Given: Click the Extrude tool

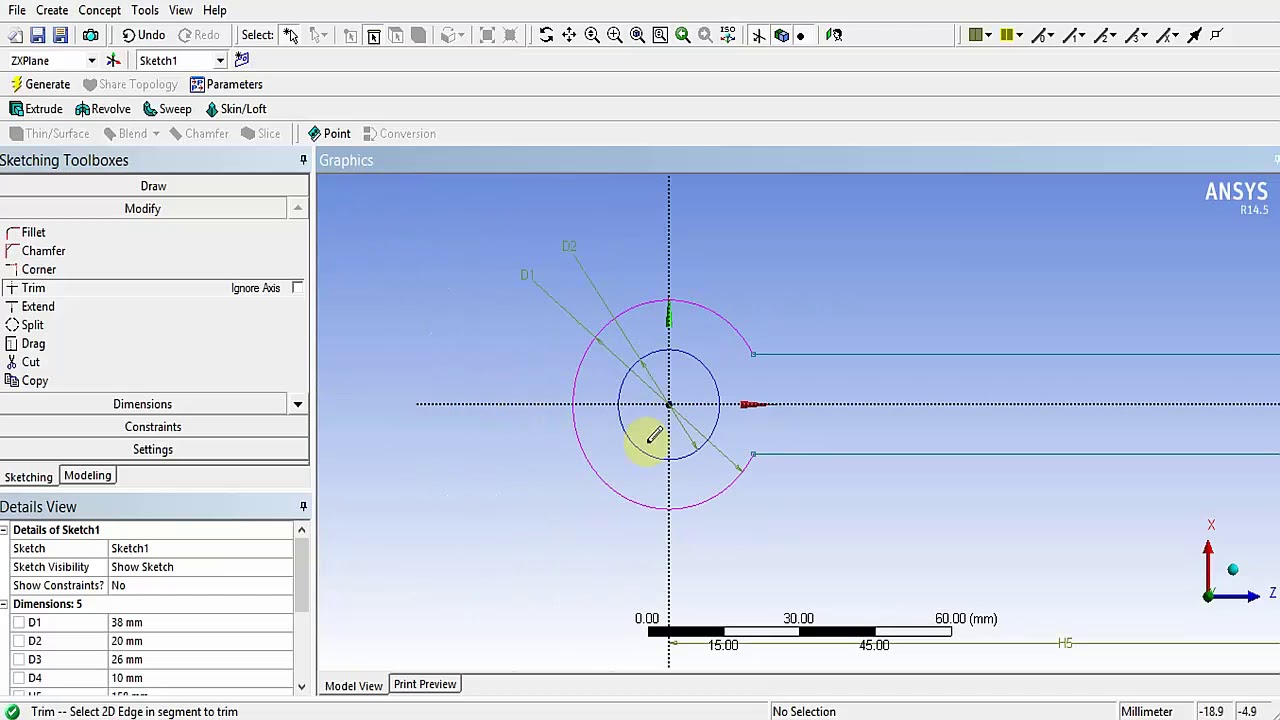Looking at the screenshot, I should [36, 109].
